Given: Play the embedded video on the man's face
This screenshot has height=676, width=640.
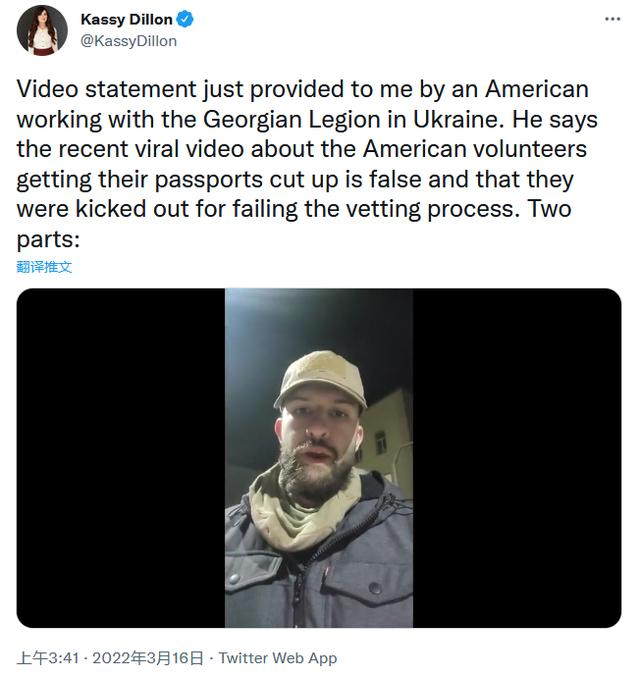Looking at the screenshot, I should coord(317,440).
